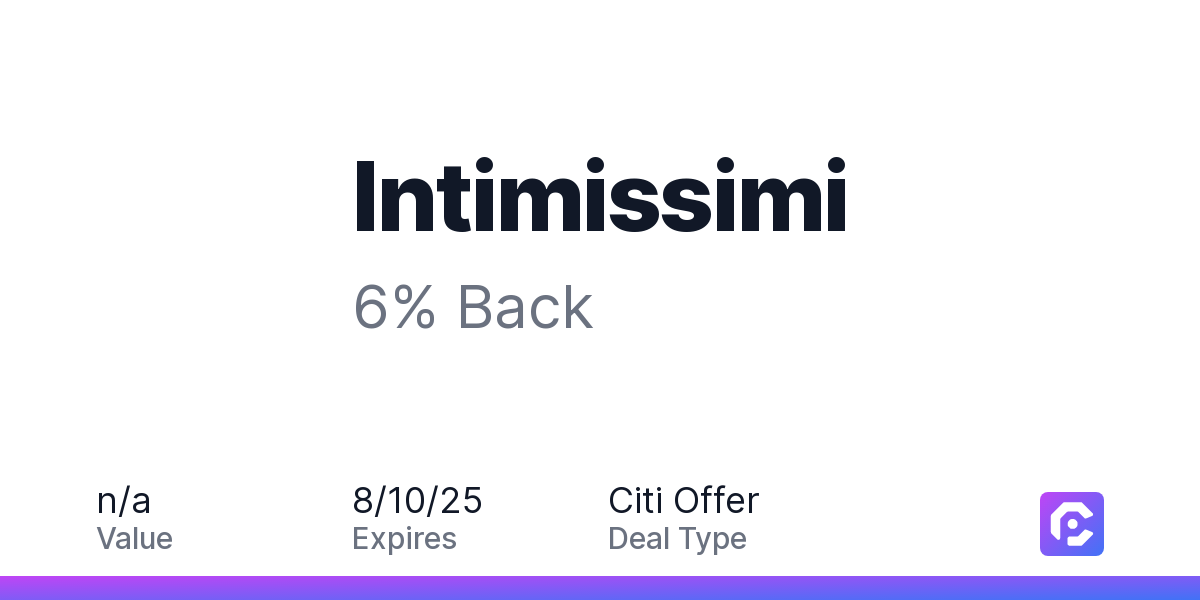Select the Value label
Image resolution: width=1200 pixels, height=600 pixels.
click(135, 539)
